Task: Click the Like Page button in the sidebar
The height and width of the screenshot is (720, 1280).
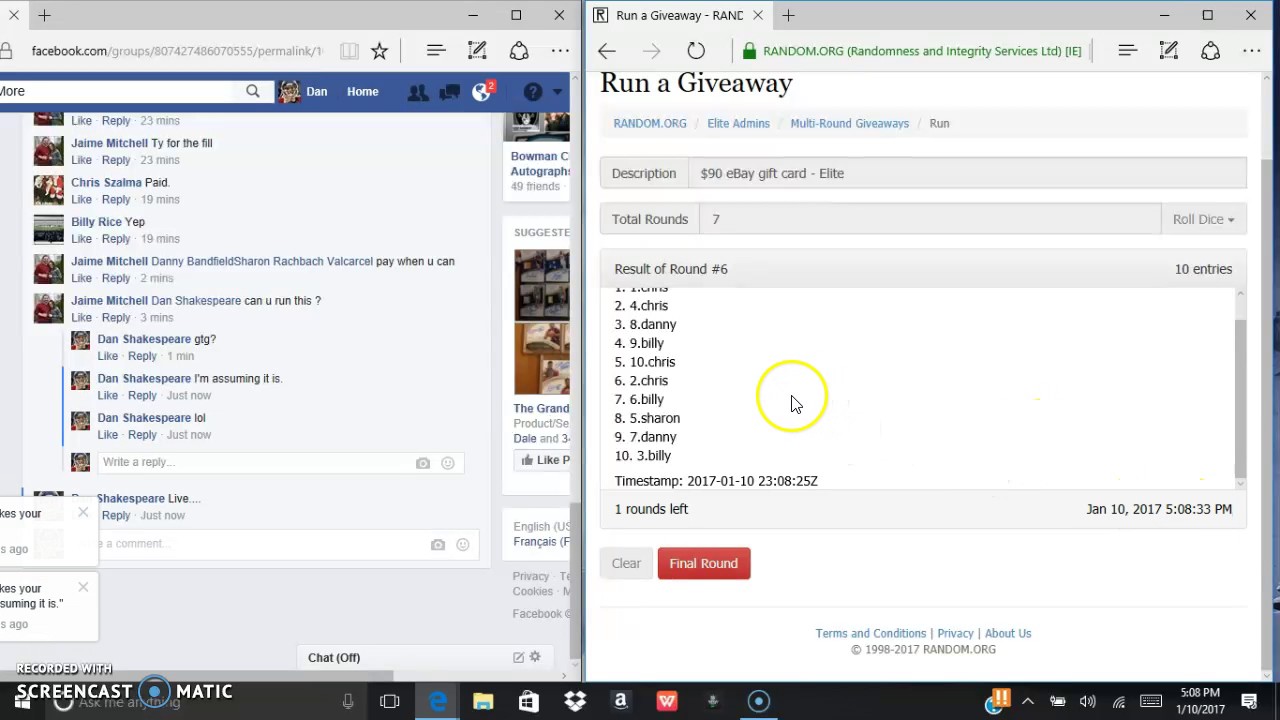Action: pyautogui.click(x=541, y=460)
